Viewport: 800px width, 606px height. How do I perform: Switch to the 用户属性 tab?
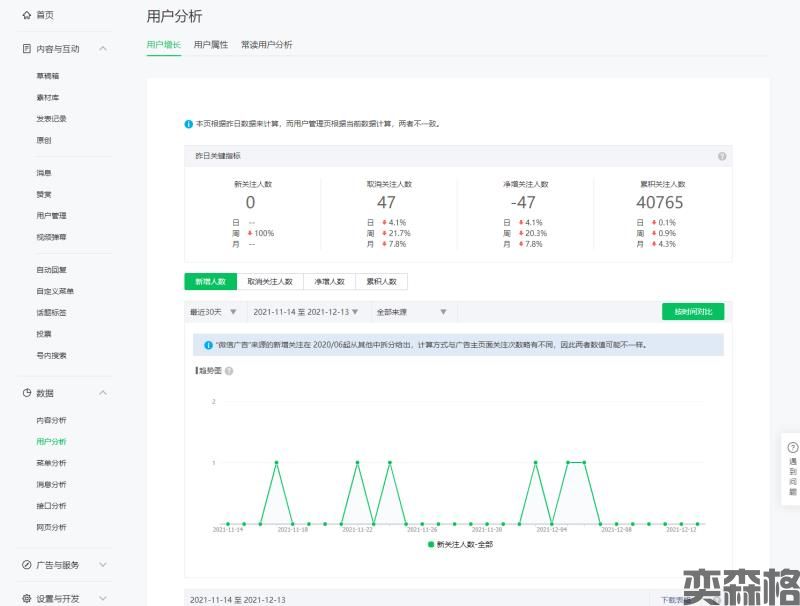(211, 45)
